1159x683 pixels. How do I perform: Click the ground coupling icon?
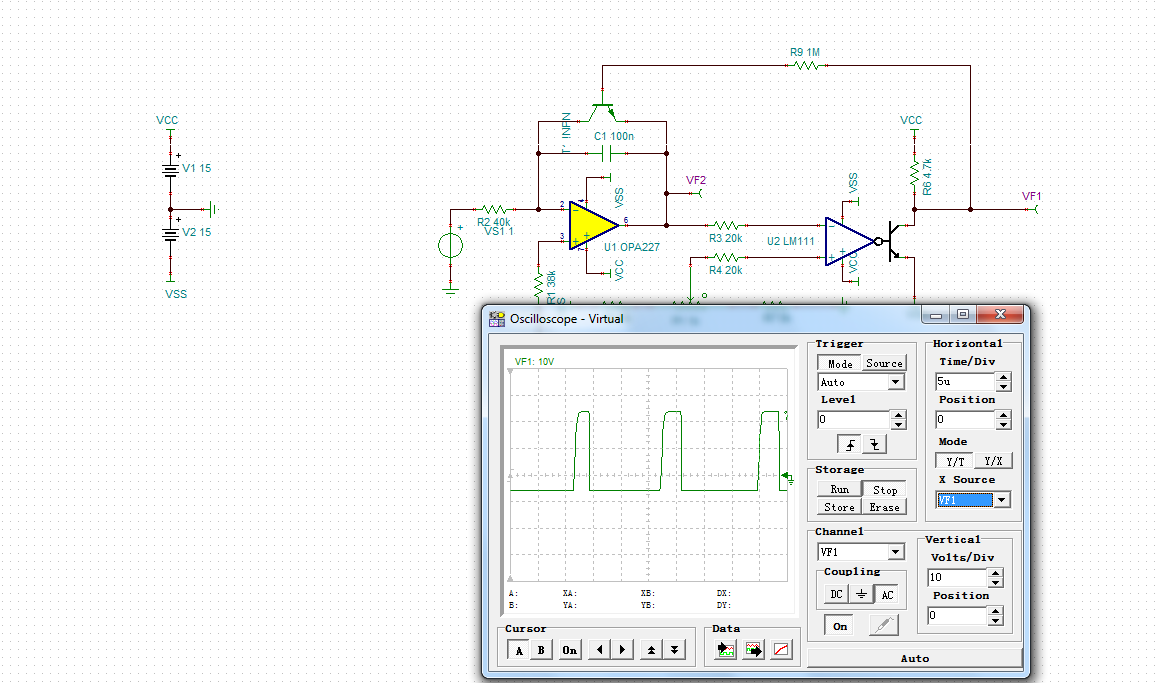pos(861,594)
